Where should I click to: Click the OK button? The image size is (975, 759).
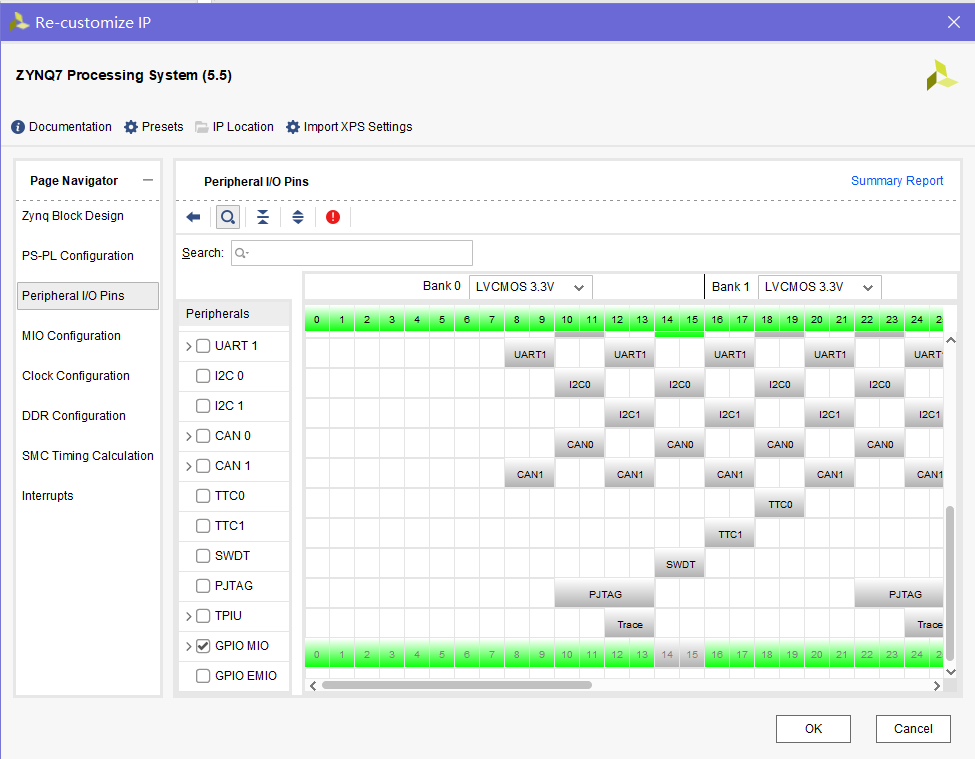pyautogui.click(x=813, y=729)
